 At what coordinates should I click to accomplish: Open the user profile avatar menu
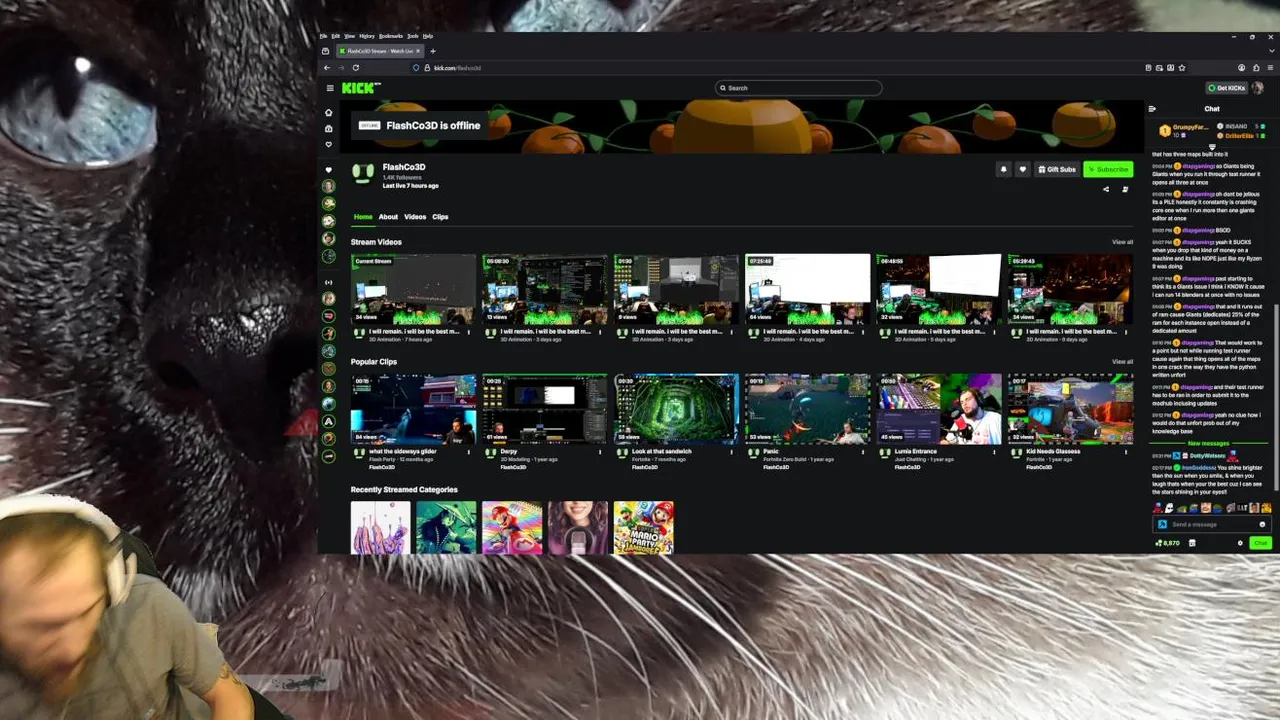coord(1258,88)
